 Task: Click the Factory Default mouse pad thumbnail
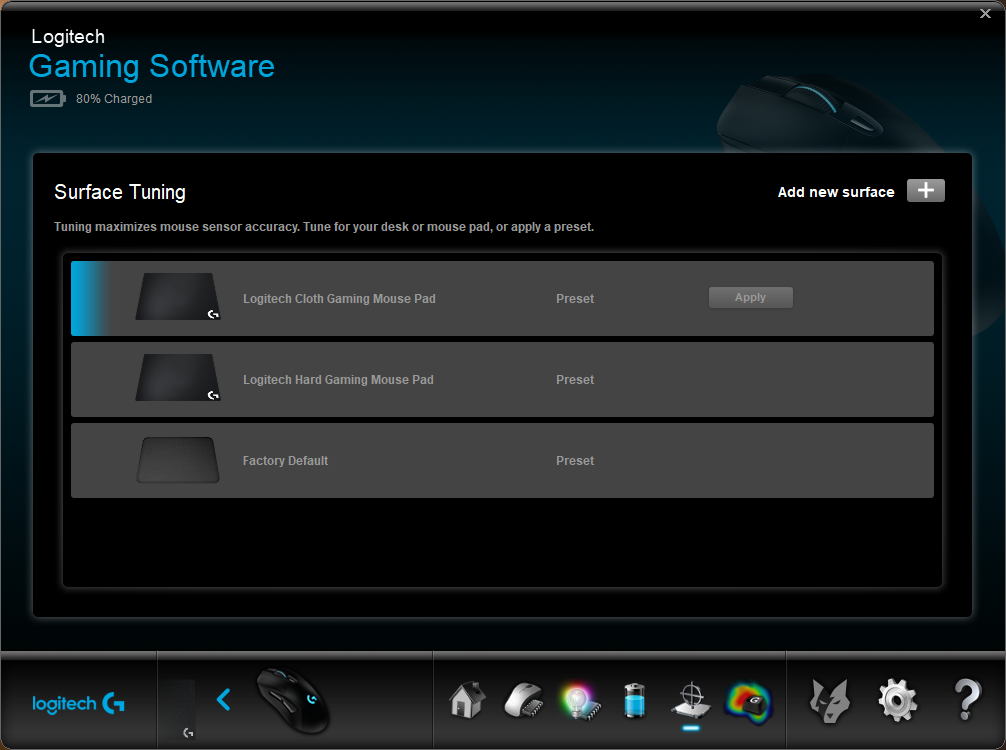178,460
